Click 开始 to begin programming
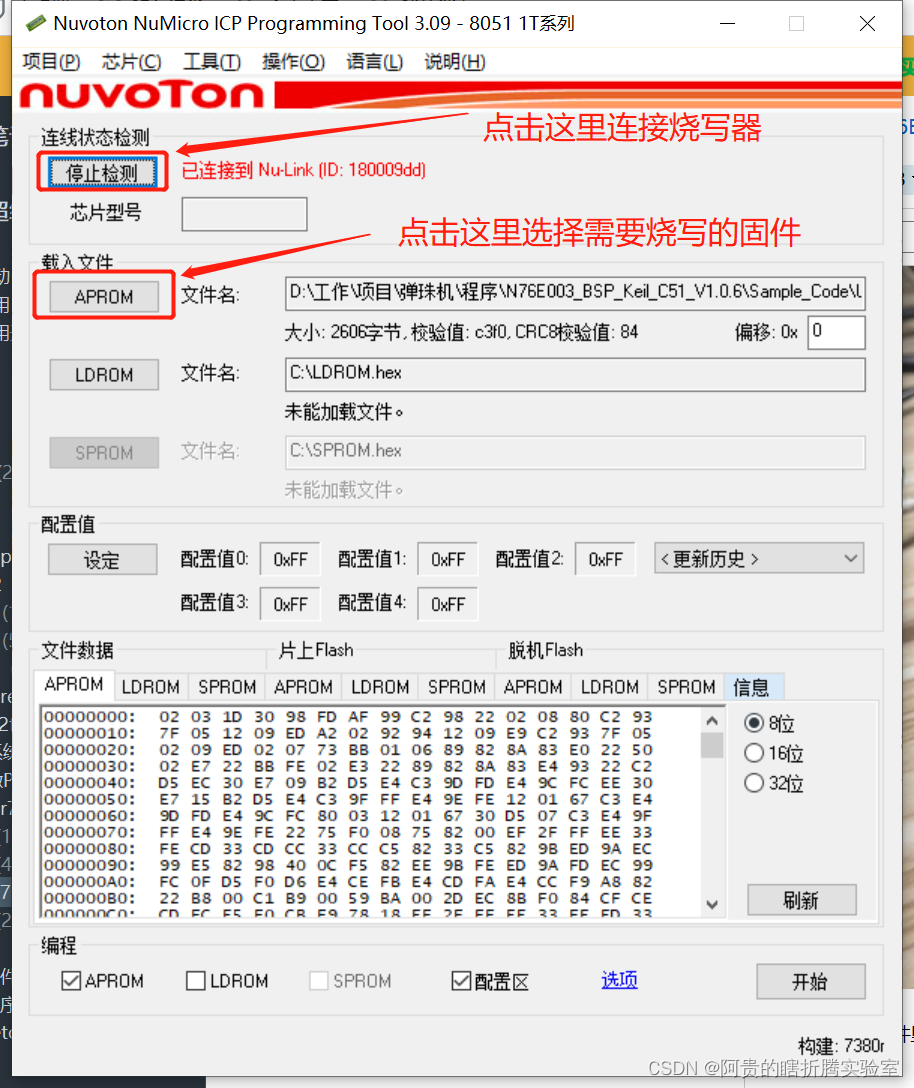914x1088 pixels. pyautogui.click(x=810, y=981)
